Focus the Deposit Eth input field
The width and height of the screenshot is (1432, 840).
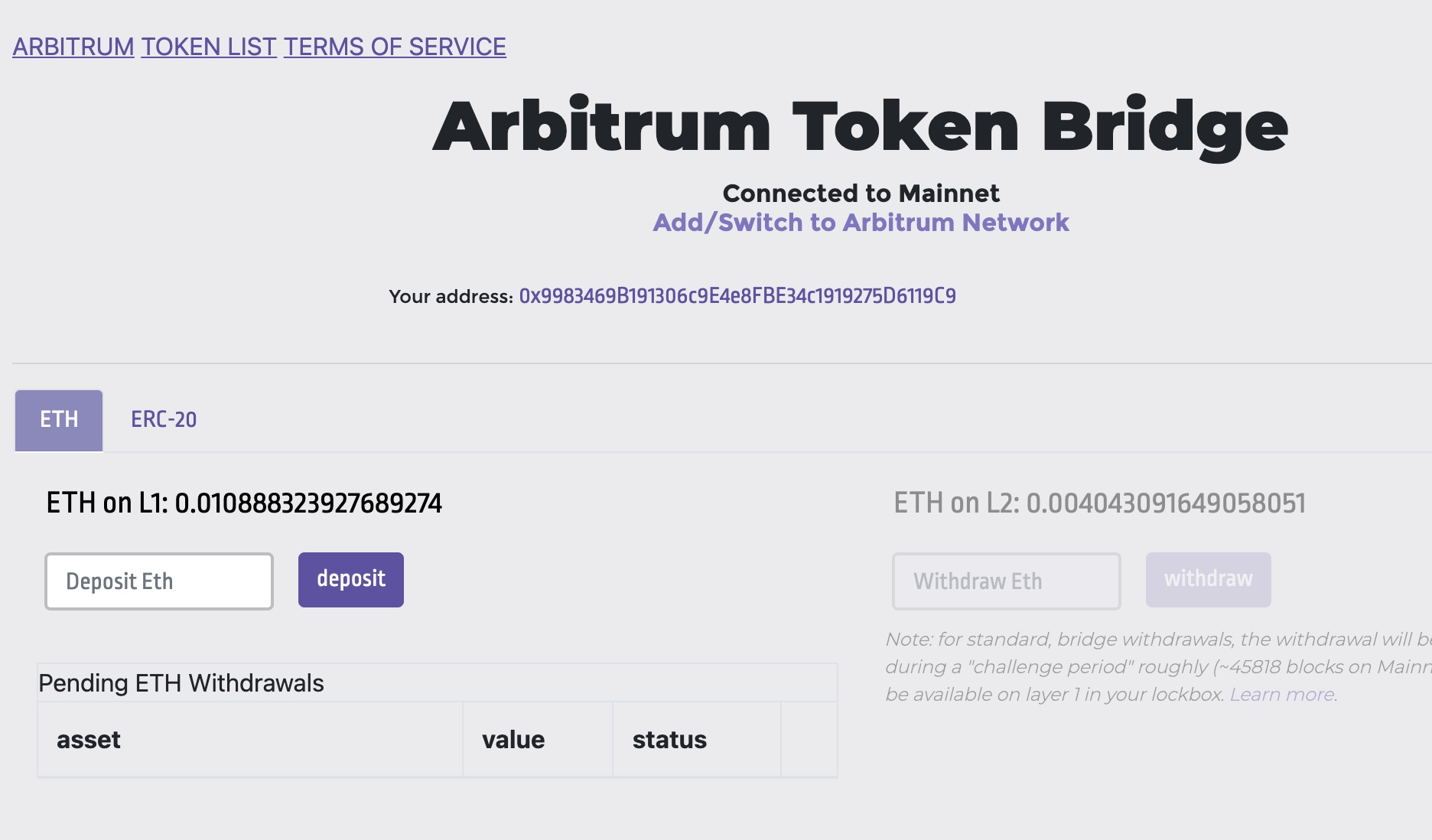pyautogui.click(x=159, y=581)
